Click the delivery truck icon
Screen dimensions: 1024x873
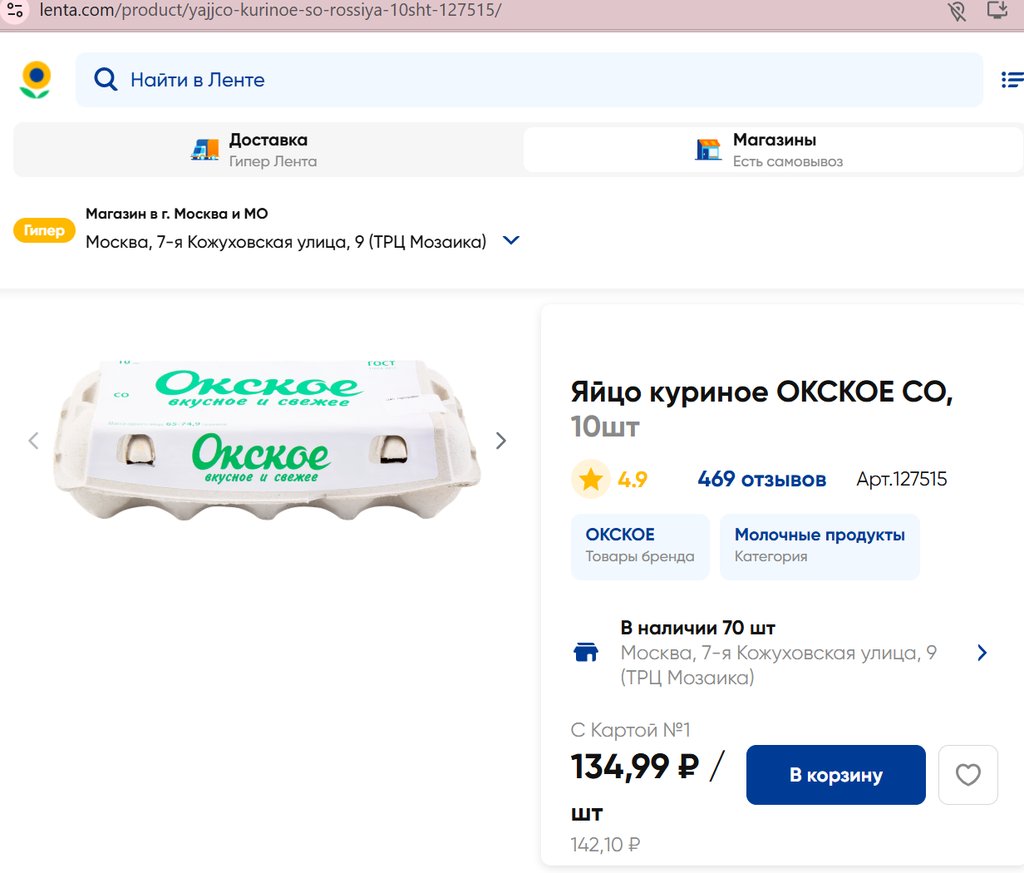click(205, 150)
